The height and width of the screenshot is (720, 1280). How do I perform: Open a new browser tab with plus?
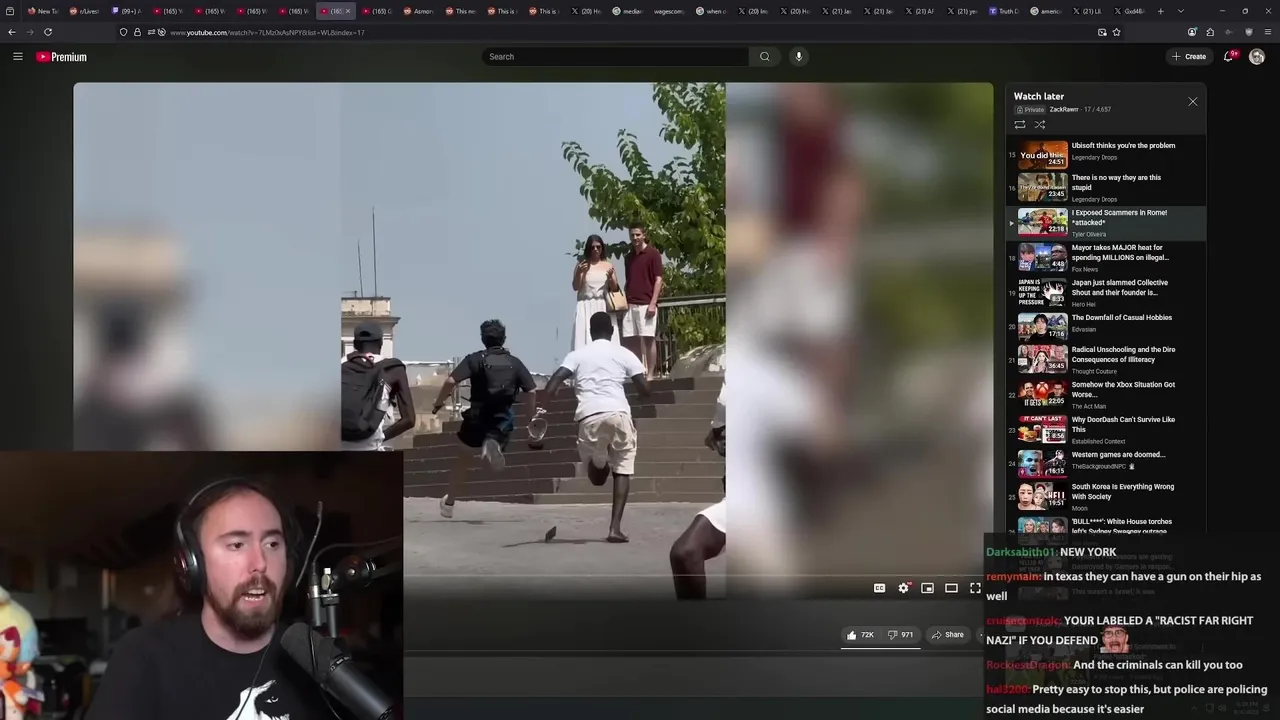(1160, 11)
